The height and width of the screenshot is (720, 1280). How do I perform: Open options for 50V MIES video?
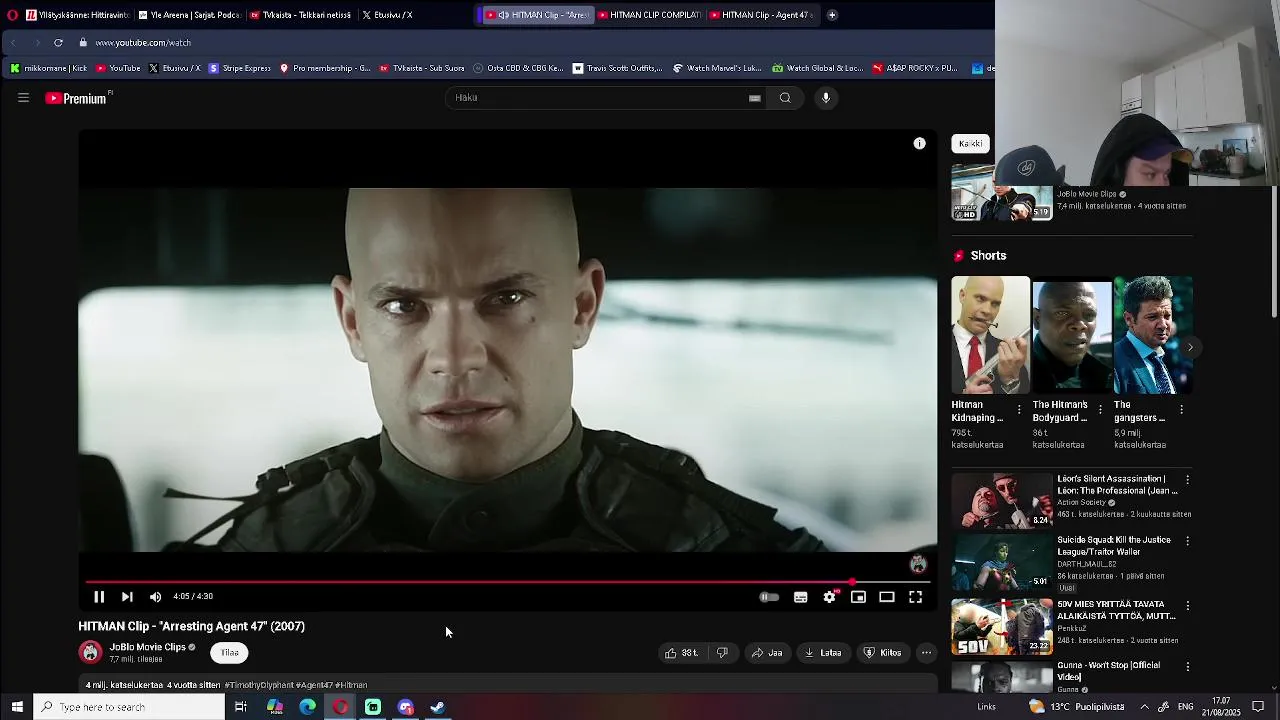click(1187, 606)
